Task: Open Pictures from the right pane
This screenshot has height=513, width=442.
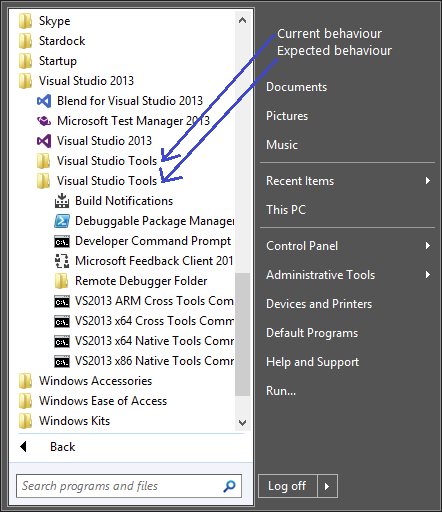Action: 287,116
